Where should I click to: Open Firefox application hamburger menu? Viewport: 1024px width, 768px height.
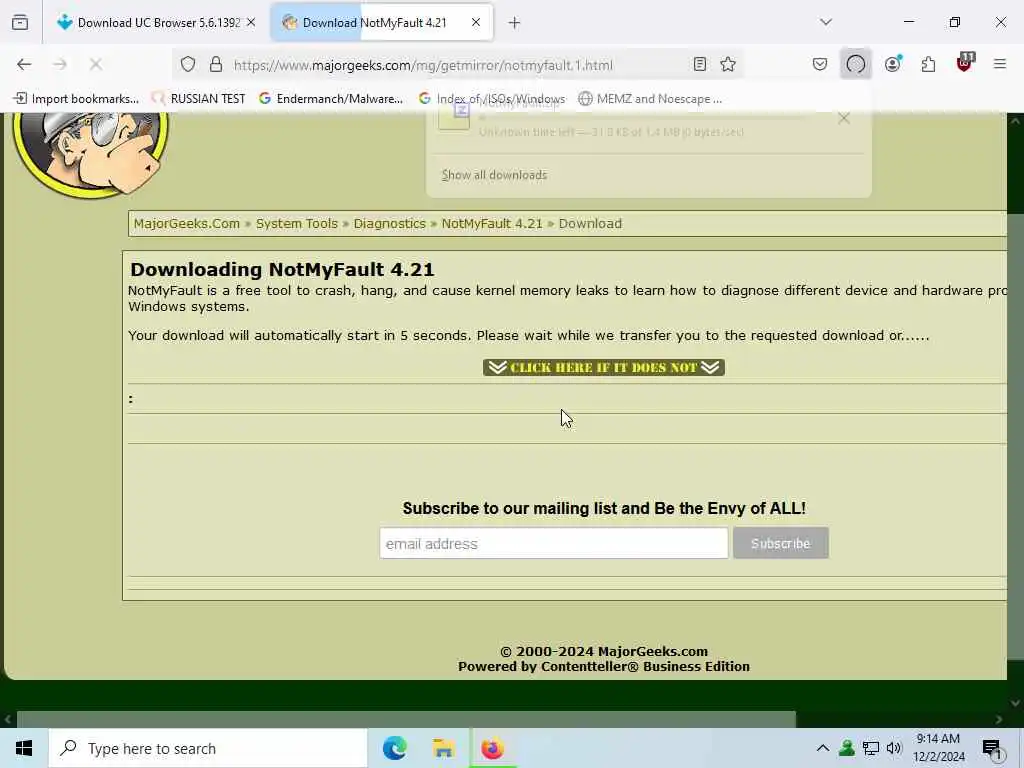[1000, 64]
